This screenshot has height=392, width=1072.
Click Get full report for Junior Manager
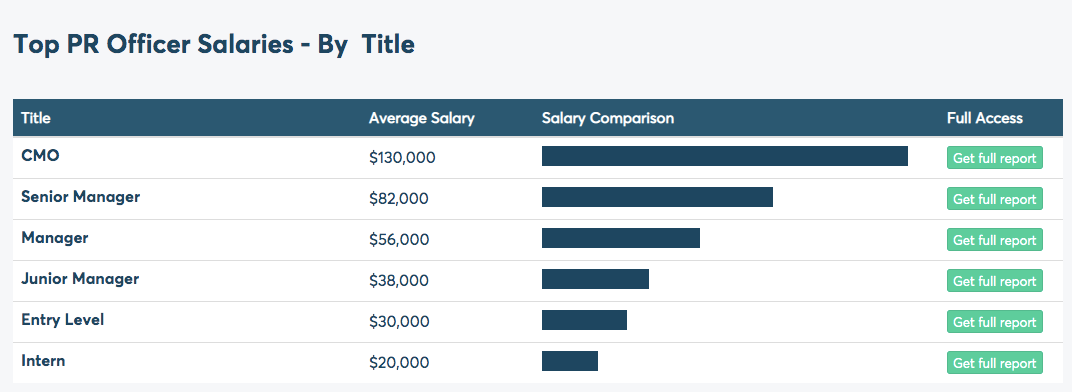[995, 280]
